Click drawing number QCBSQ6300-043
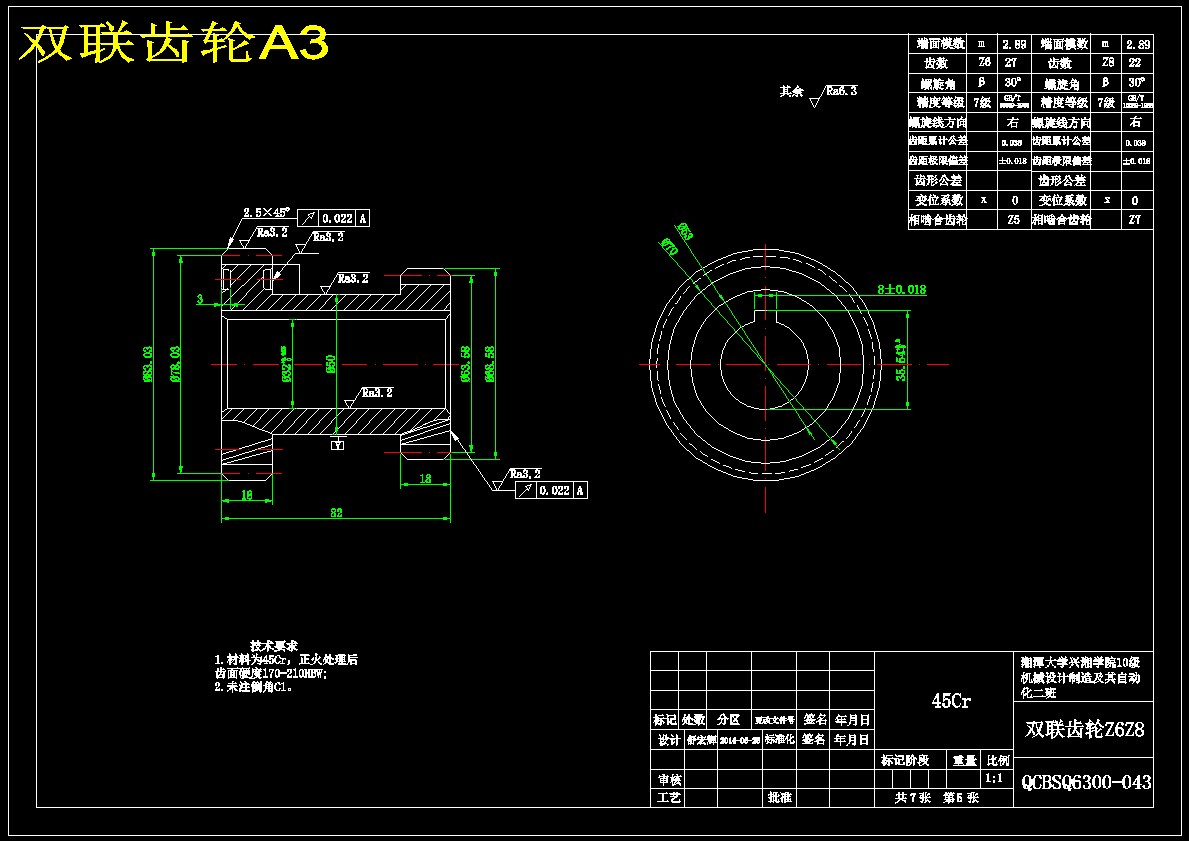Viewport: 1189px width, 841px height. click(1086, 782)
